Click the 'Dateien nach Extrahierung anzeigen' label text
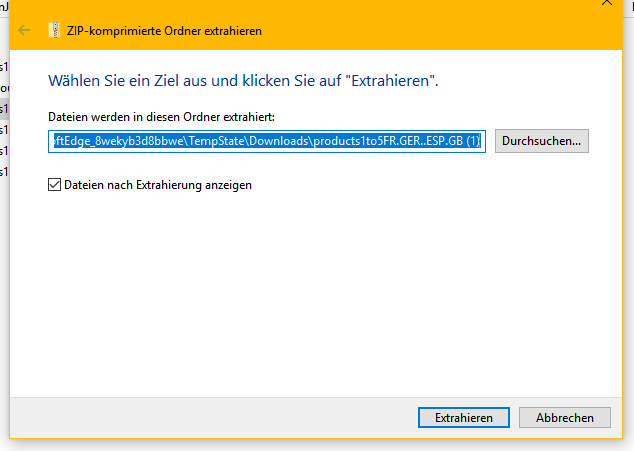Screen dimensions: 634x451 point(157,185)
